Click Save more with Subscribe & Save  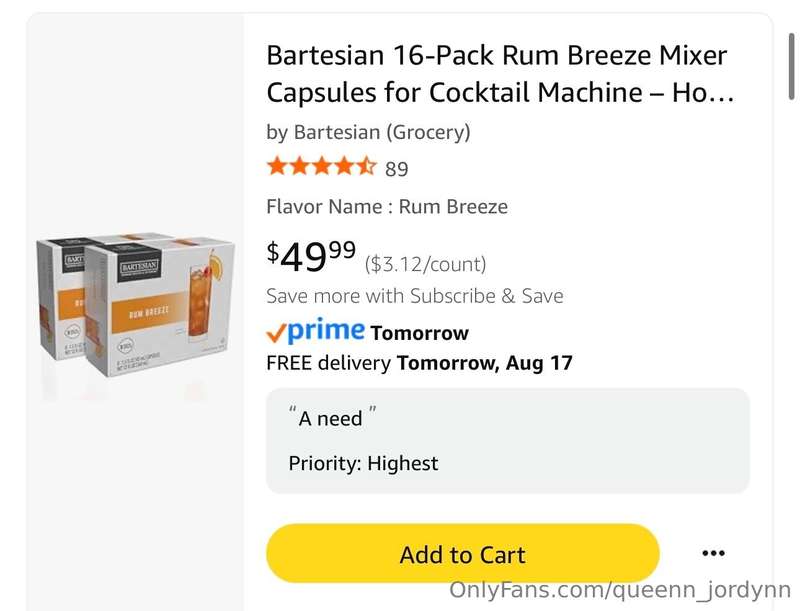coord(415,296)
